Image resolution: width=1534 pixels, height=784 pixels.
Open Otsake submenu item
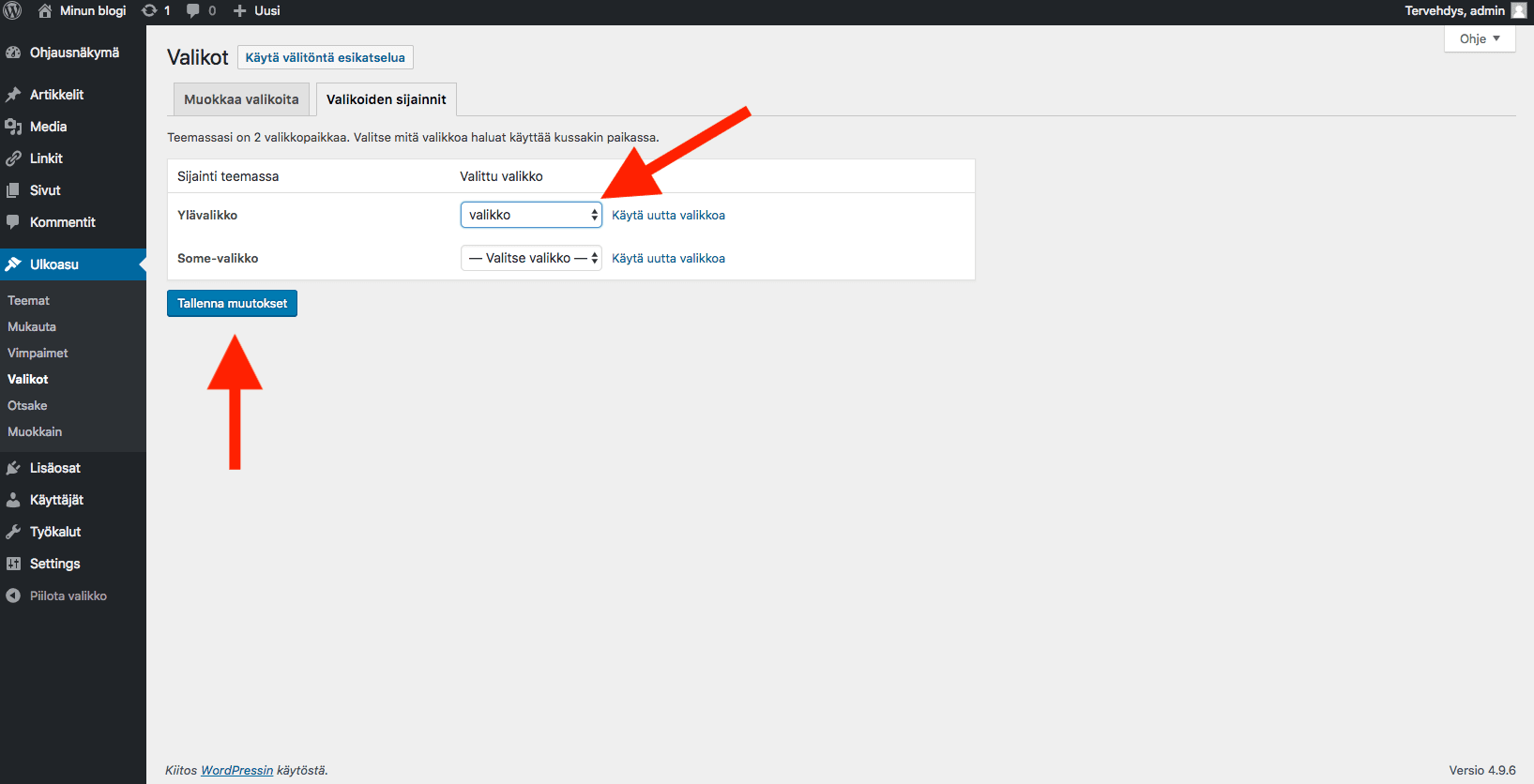click(27, 405)
